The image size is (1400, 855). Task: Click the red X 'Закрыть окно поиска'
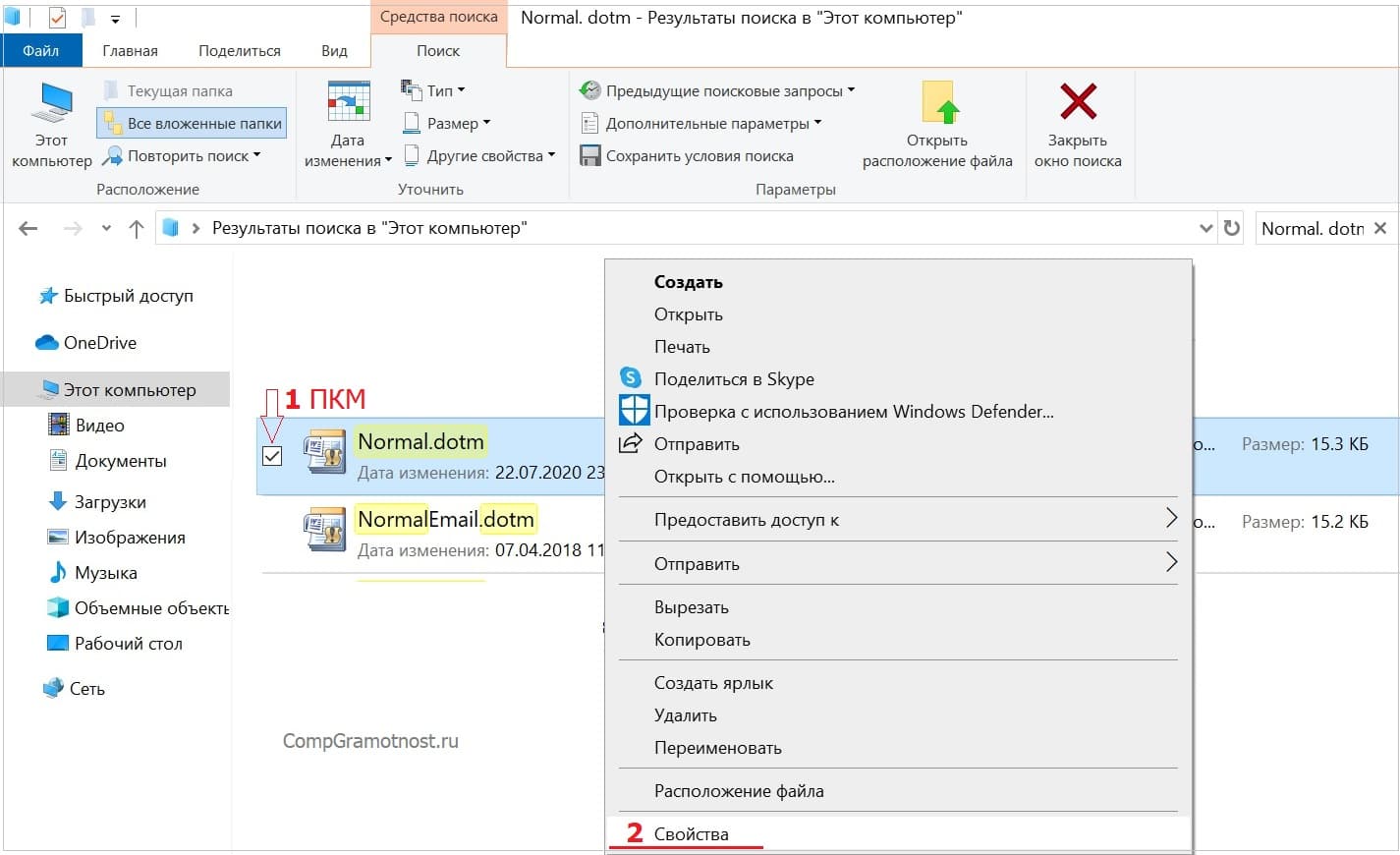pyautogui.click(x=1078, y=102)
